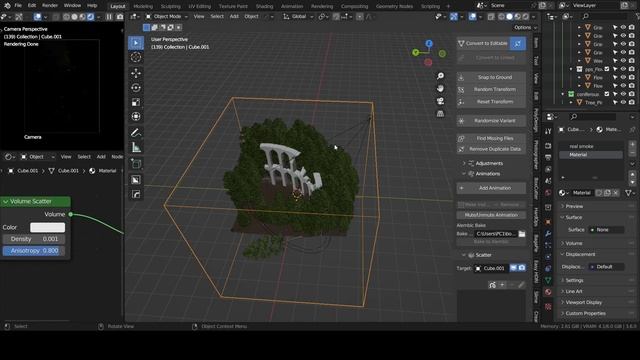Click the green Y axis gizmo ball
The image size is (640, 360).
416,53
